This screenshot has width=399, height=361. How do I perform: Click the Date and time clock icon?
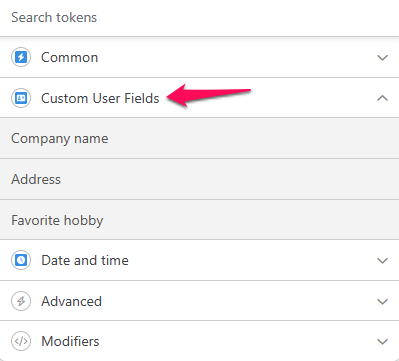21,260
